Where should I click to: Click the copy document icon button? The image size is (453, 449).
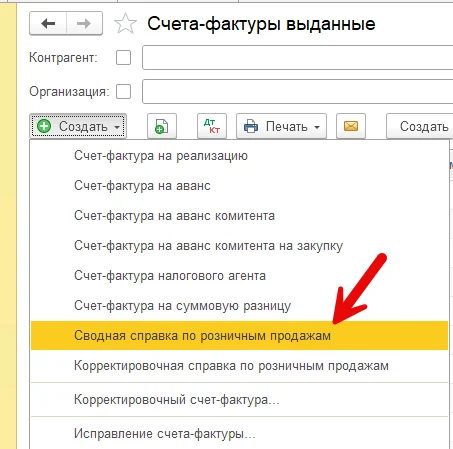tap(162, 126)
